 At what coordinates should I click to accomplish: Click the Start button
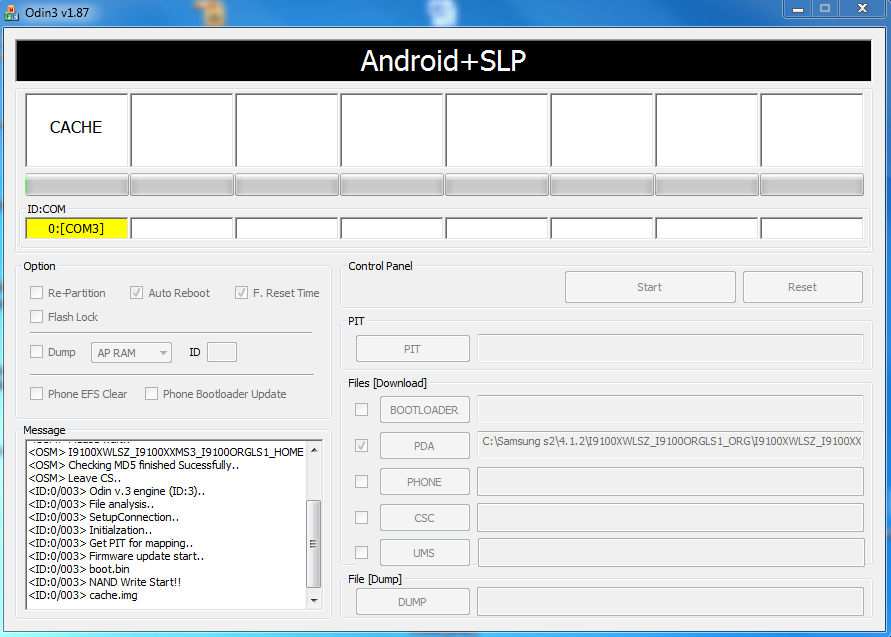[650, 287]
